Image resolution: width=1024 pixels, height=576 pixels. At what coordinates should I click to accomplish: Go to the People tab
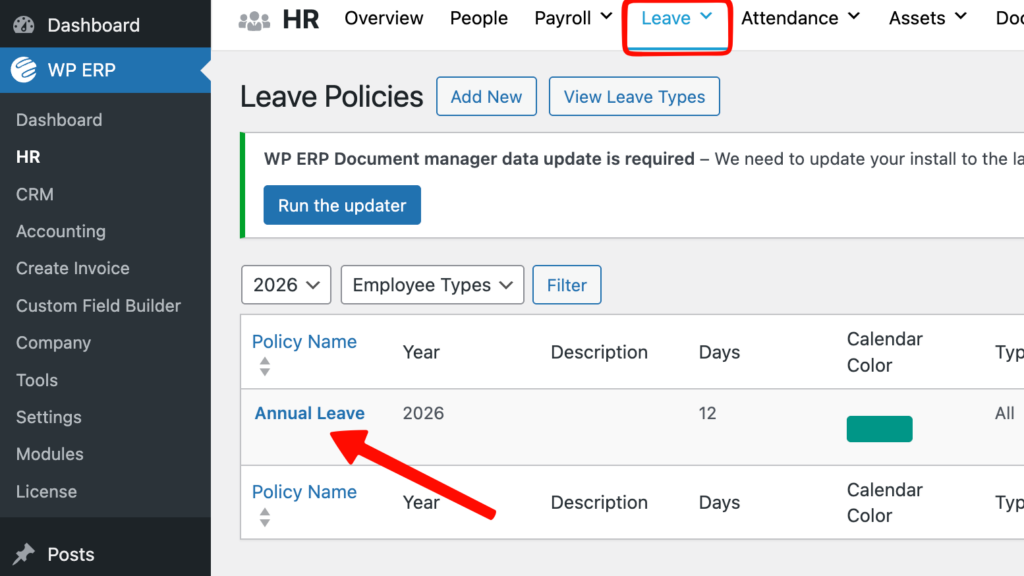click(479, 18)
